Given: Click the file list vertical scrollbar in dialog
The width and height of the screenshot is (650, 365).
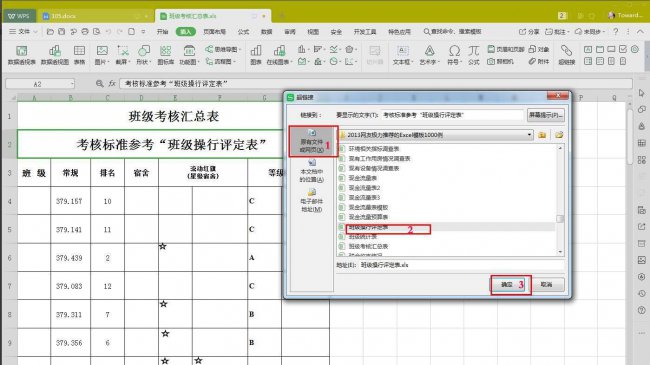Looking at the screenshot, I should point(560,200).
